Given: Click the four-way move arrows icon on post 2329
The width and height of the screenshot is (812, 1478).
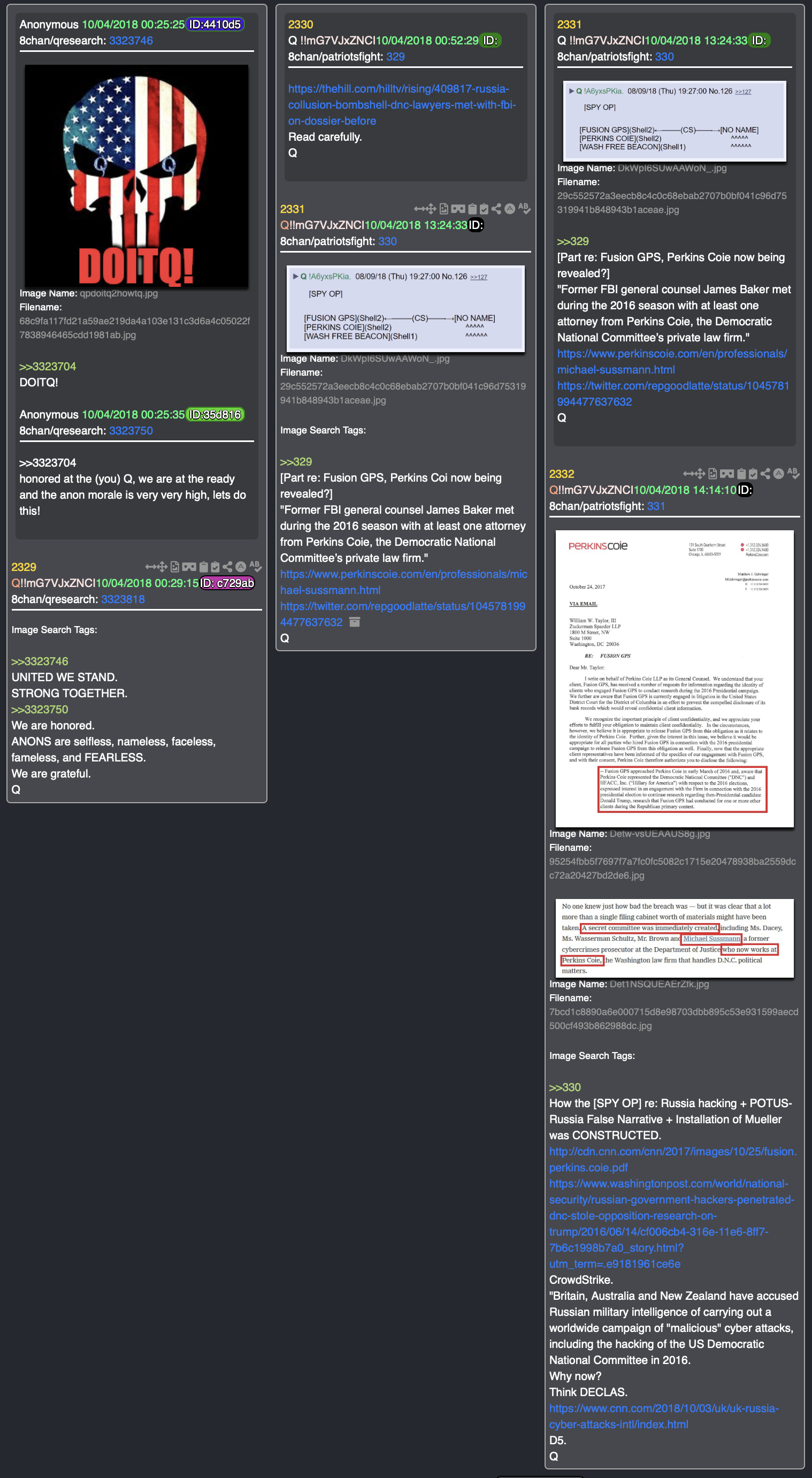Looking at the screenshot, I should [x=162, y=567].
